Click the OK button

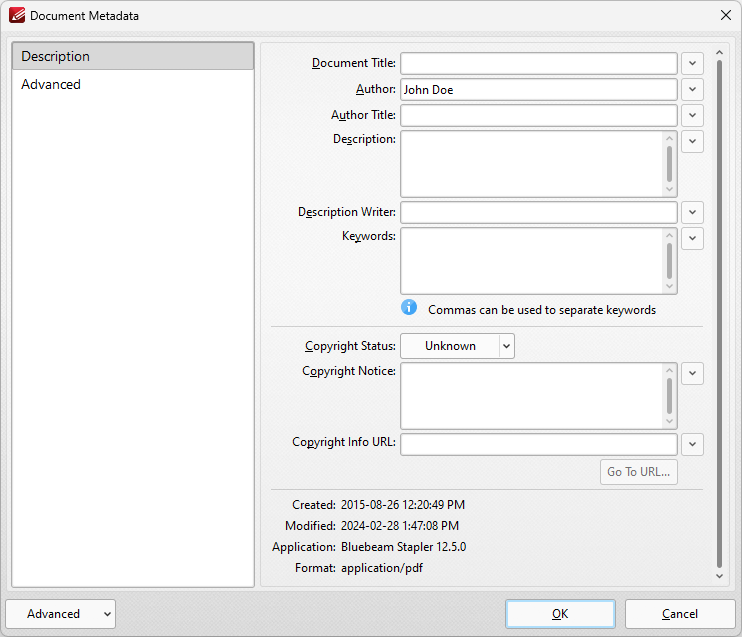[560, 614]
